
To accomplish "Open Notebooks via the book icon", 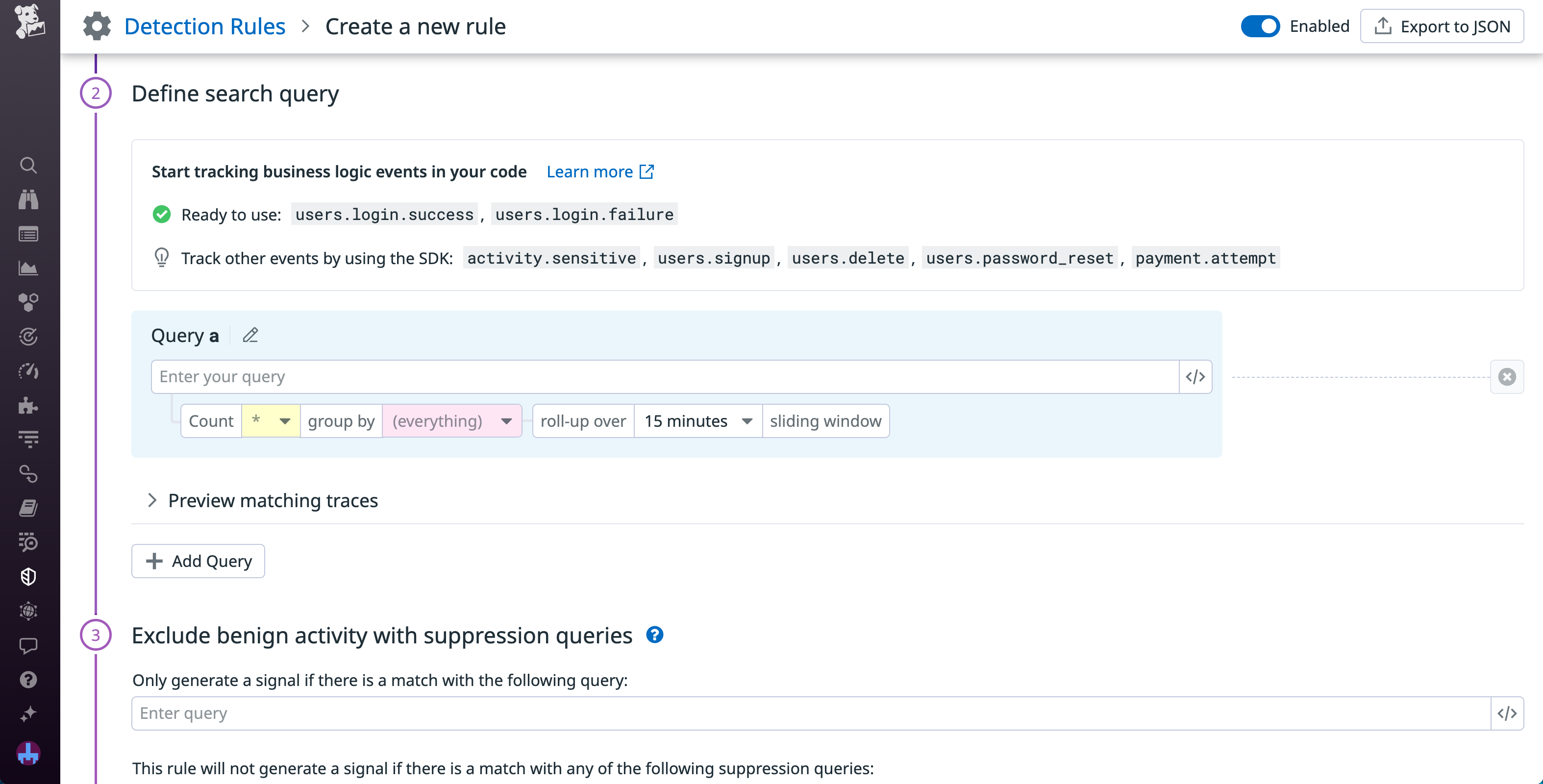I will [x=29, y=508].
